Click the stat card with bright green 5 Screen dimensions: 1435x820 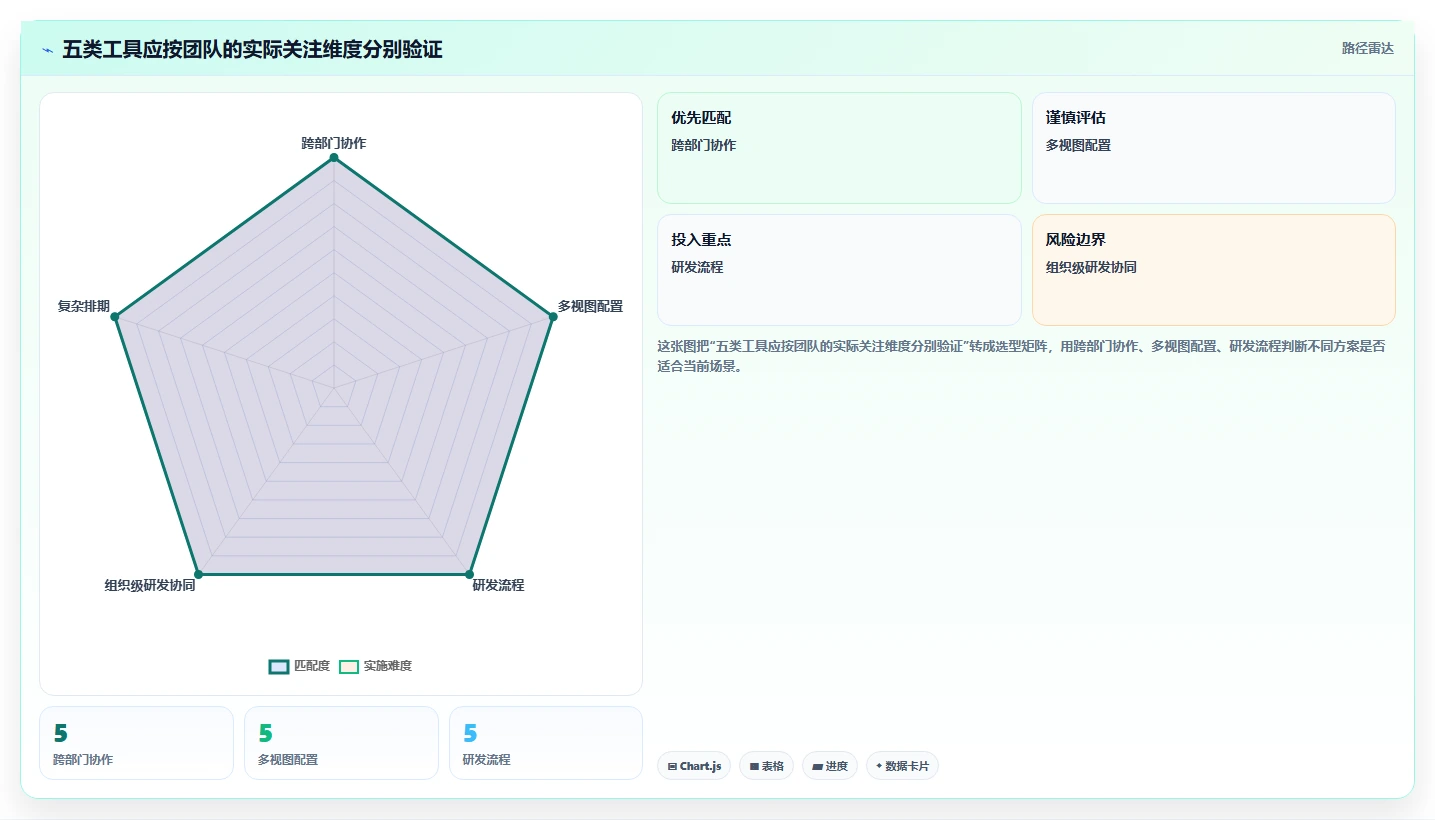pyautogui.click(x=341, y=743)
